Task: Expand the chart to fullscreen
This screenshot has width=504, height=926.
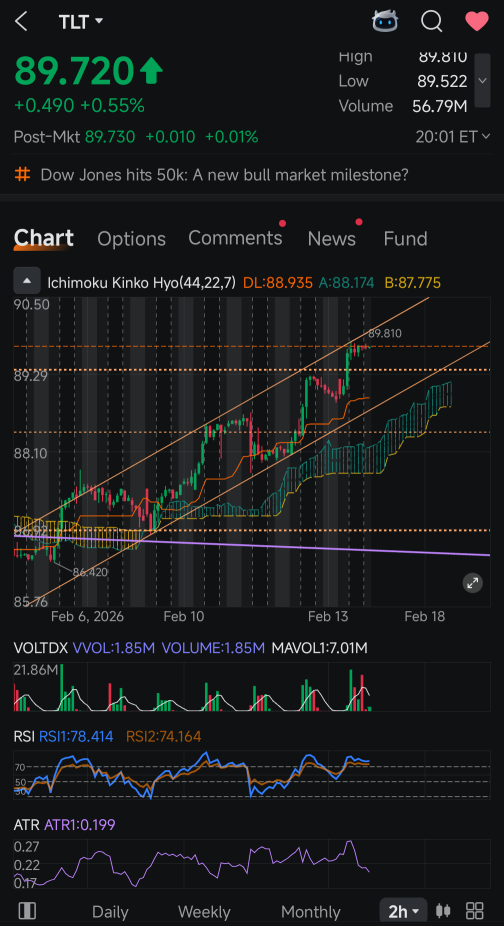Action: (x=472, y=583)
